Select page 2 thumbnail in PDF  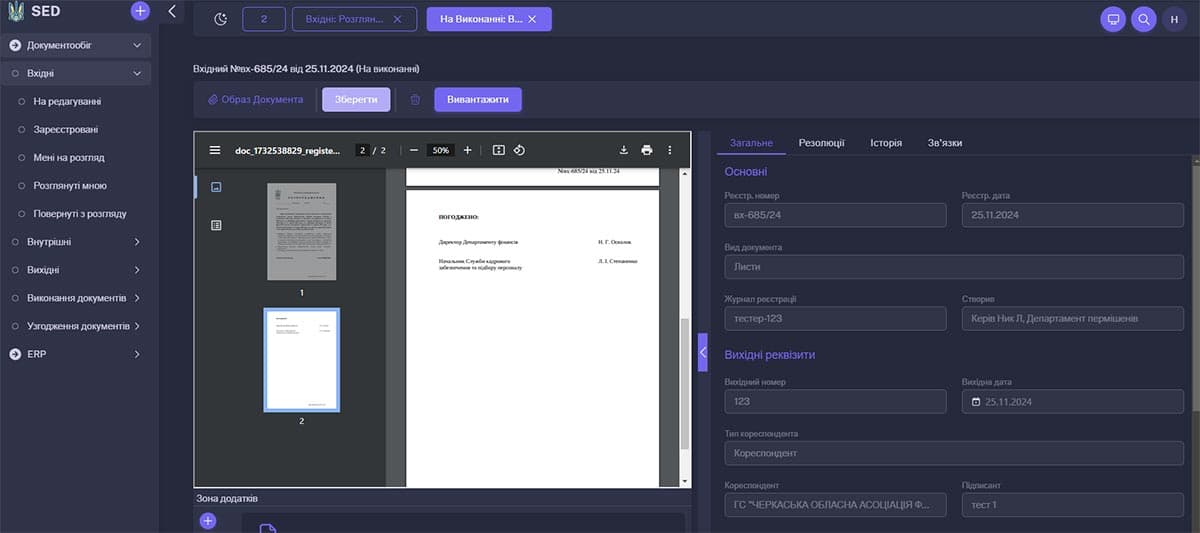click(302, 360)
